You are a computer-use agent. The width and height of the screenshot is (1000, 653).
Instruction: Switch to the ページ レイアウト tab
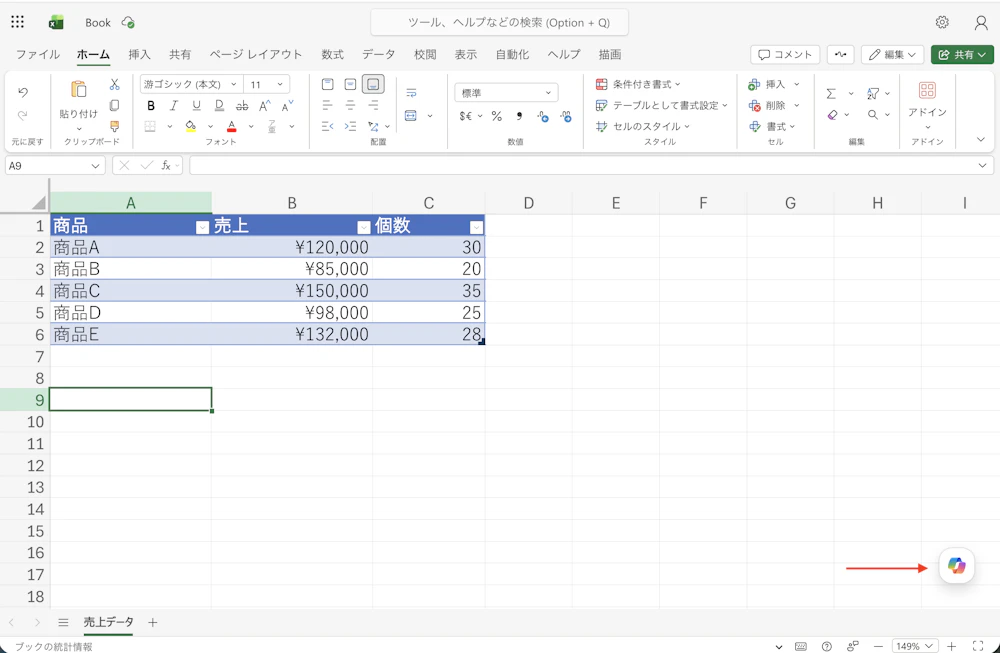point(256,54)
